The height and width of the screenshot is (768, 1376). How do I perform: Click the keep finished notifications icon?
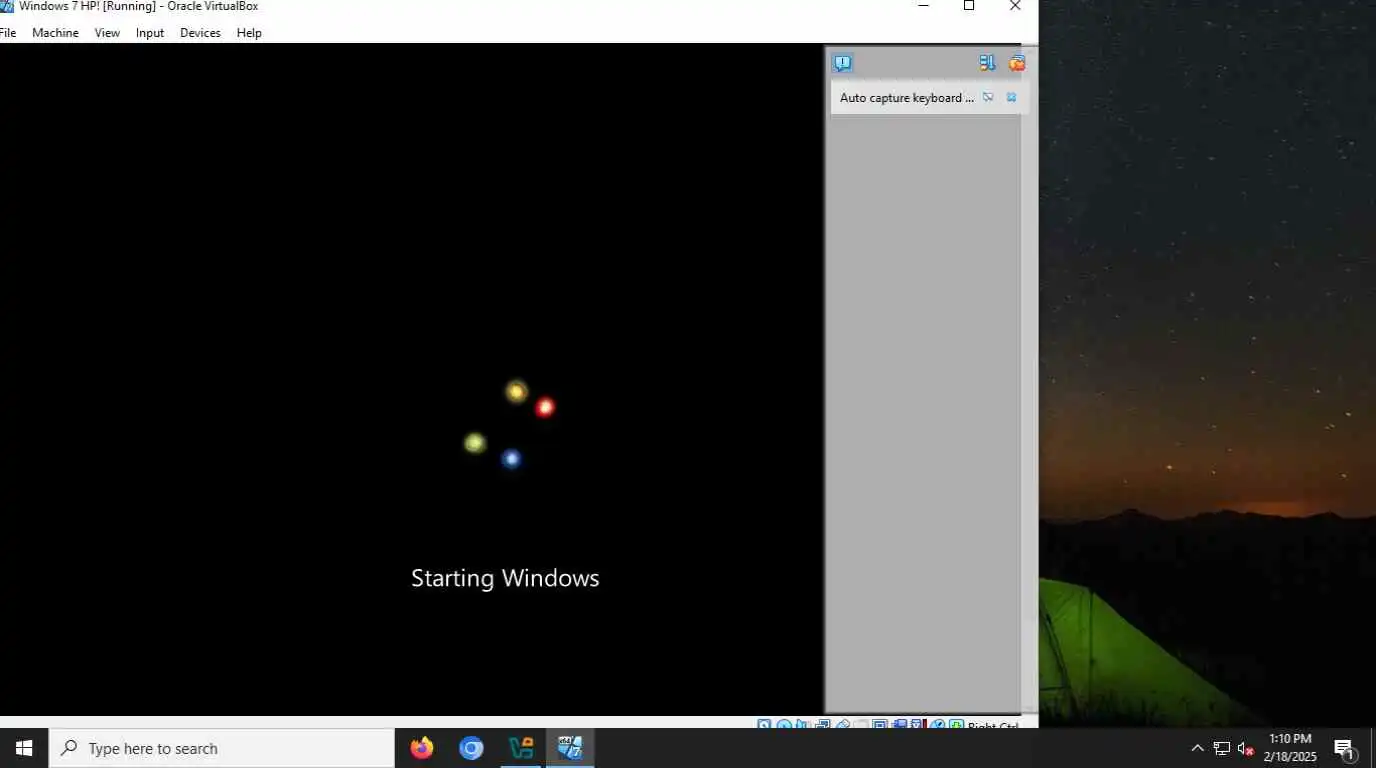coord(987,63)
